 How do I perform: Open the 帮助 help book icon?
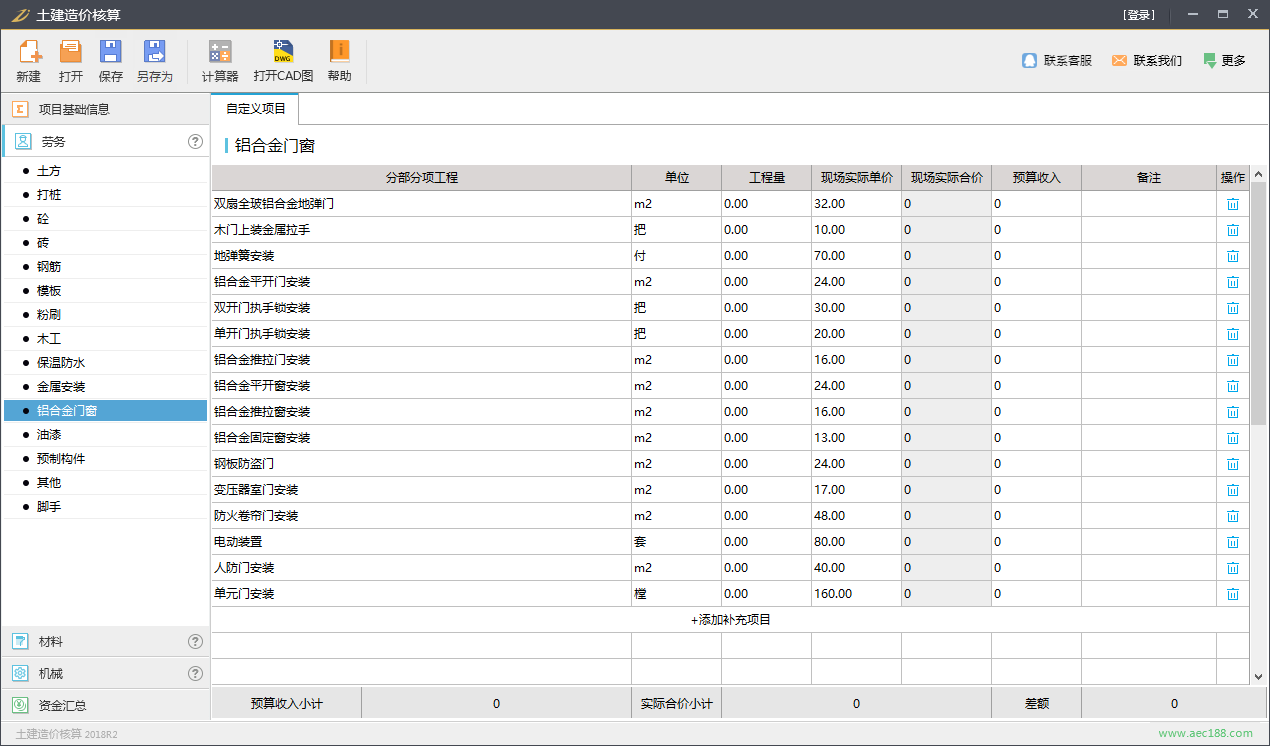click(x=340, y=53)
